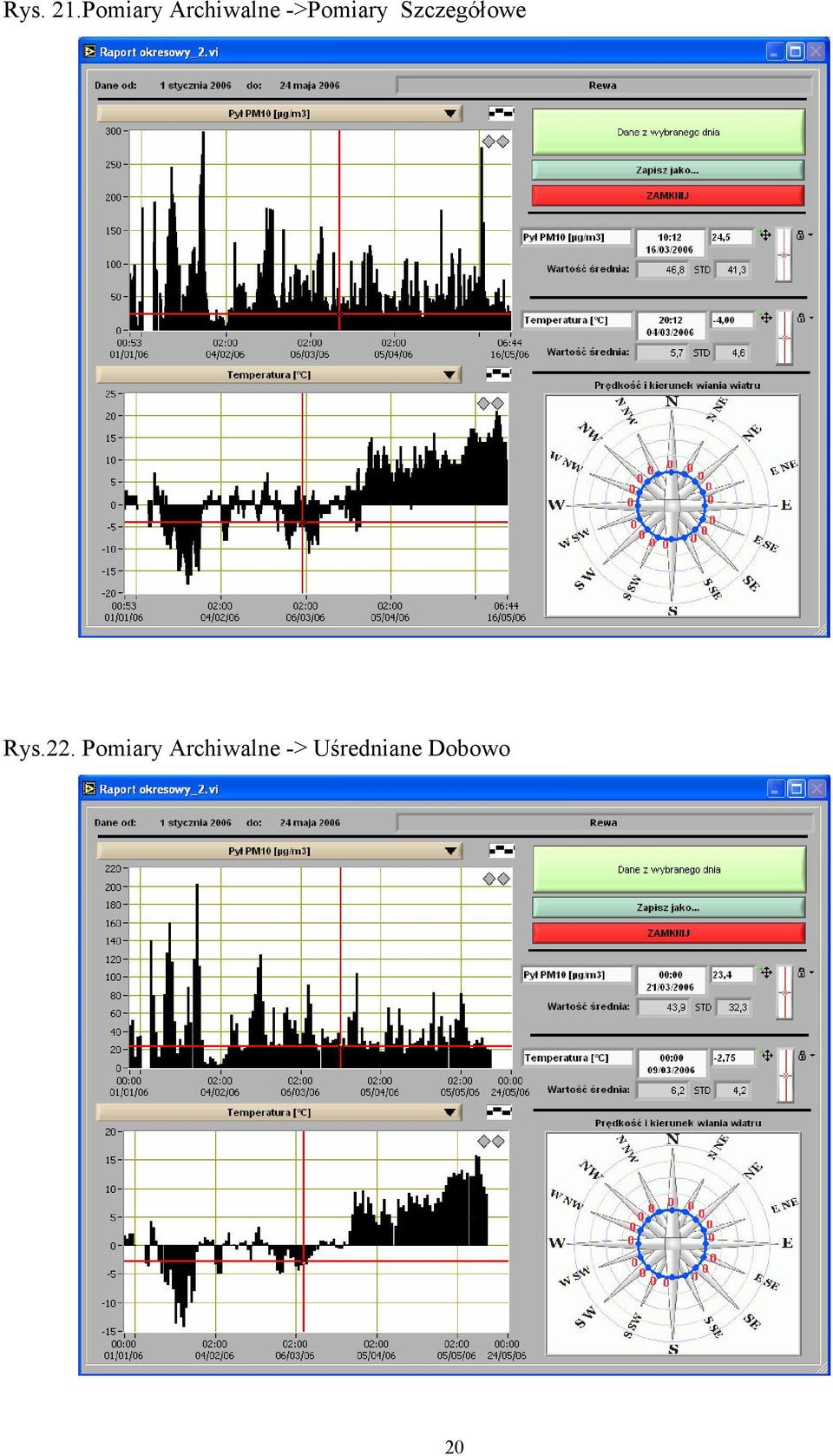This screenshot has height=1456, width=833.
Task: Toggle lock icon in Pył PM10 cursor row, Rys. 21
Action: coord(803,234)
